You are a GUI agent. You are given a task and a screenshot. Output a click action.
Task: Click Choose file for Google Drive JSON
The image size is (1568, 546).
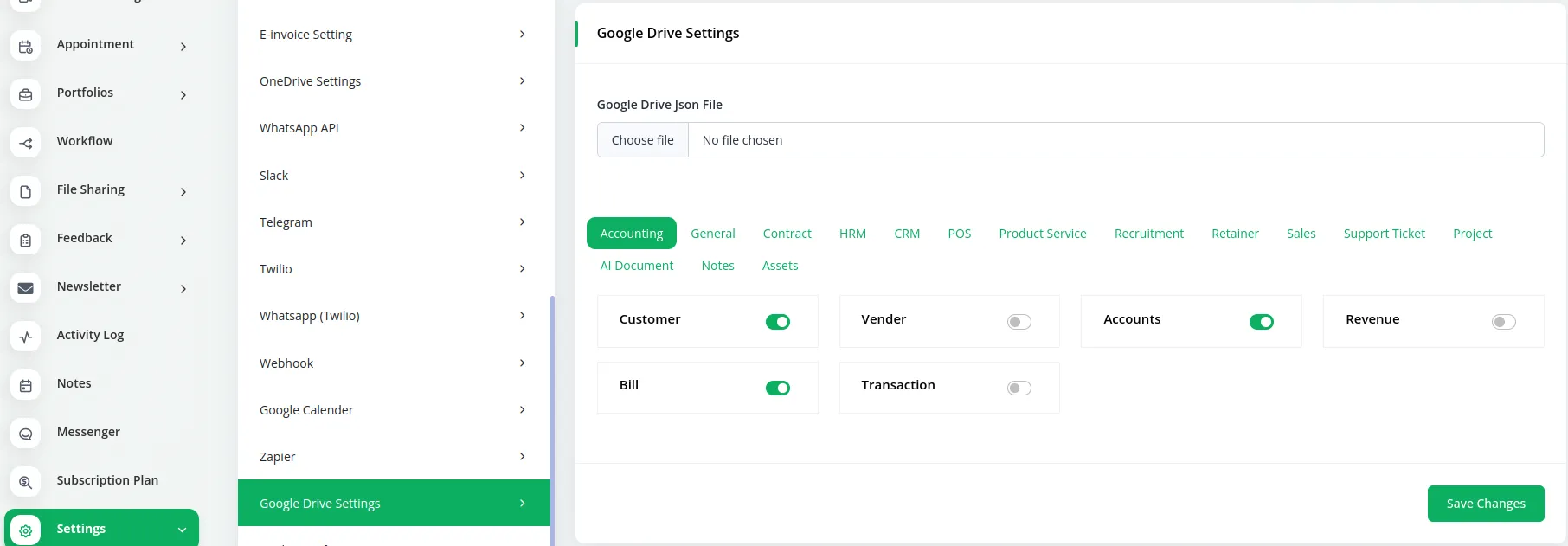[642, 140]
